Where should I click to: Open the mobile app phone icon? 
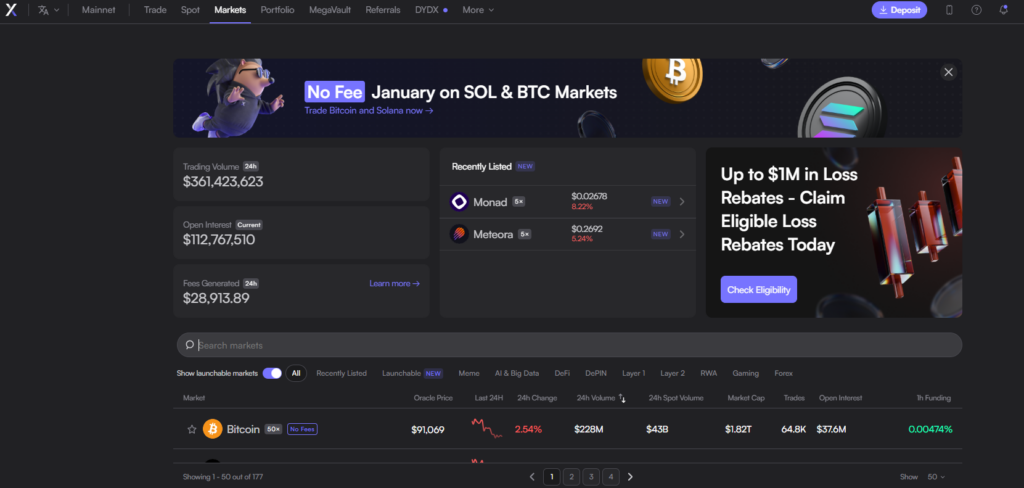[x=949, y=10]
